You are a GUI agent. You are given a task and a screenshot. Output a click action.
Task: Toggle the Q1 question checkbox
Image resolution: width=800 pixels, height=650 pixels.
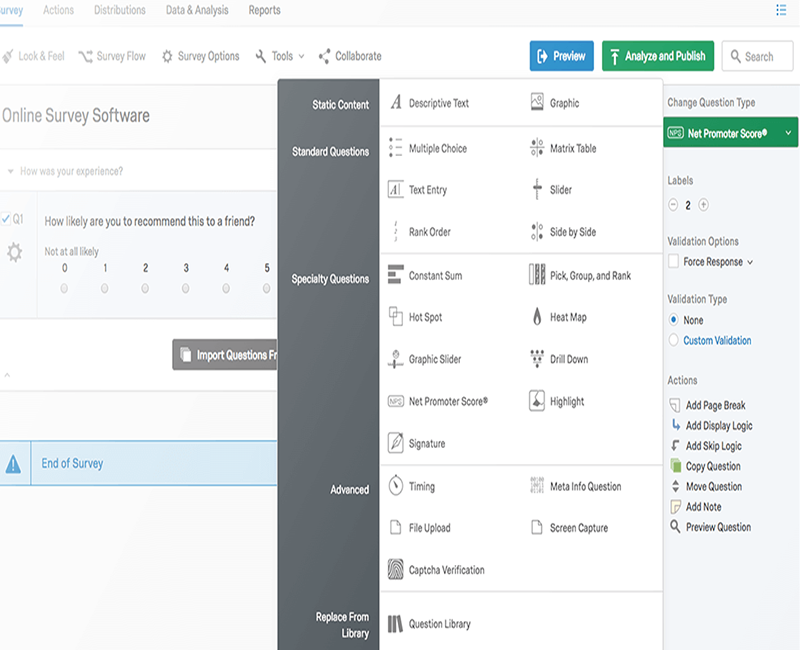6,219
